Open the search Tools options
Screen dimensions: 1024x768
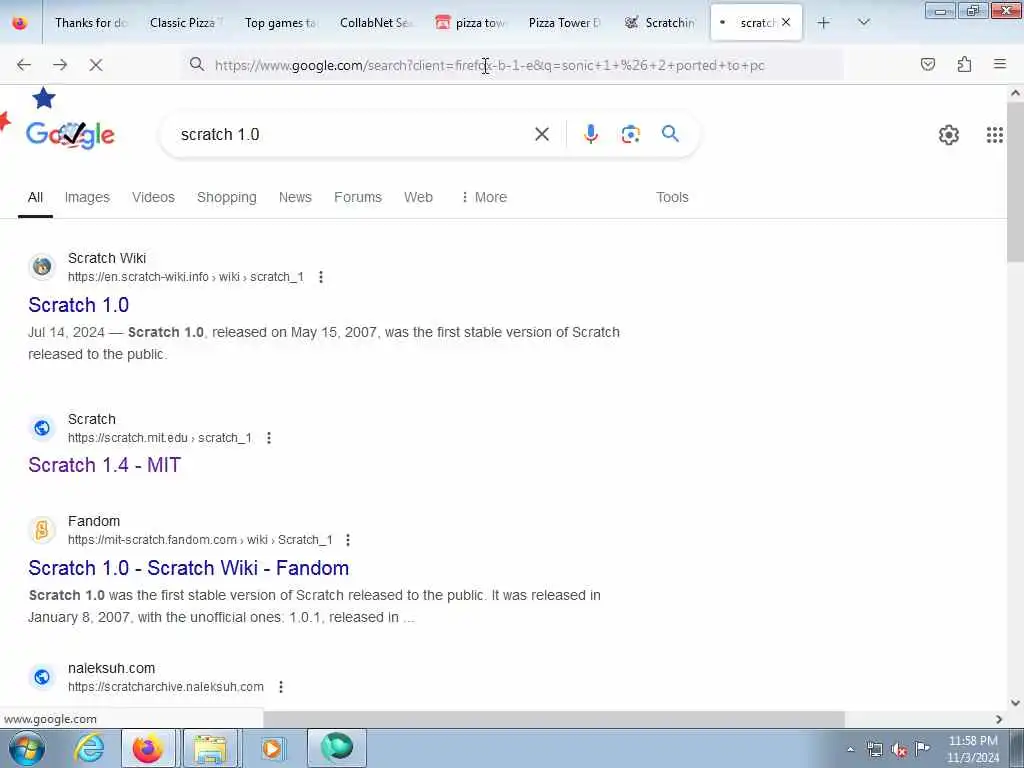coord(672,197)
